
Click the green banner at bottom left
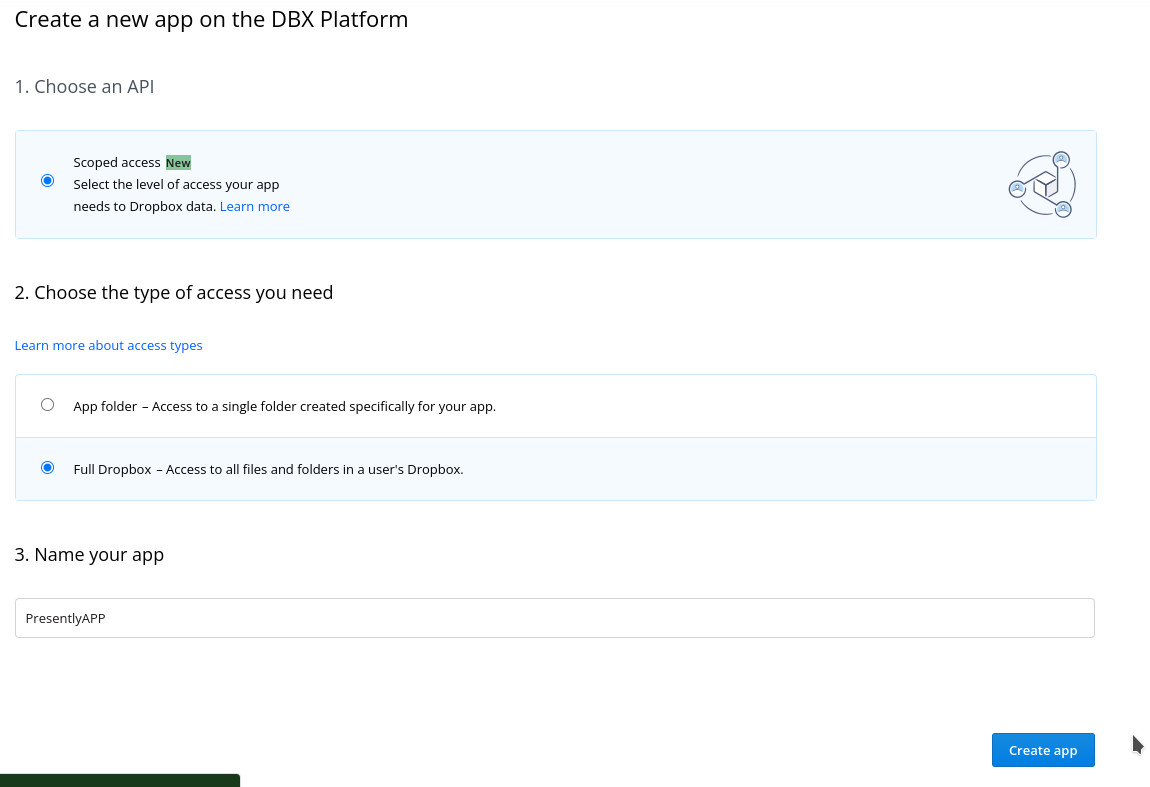click(x=120, y=781)
